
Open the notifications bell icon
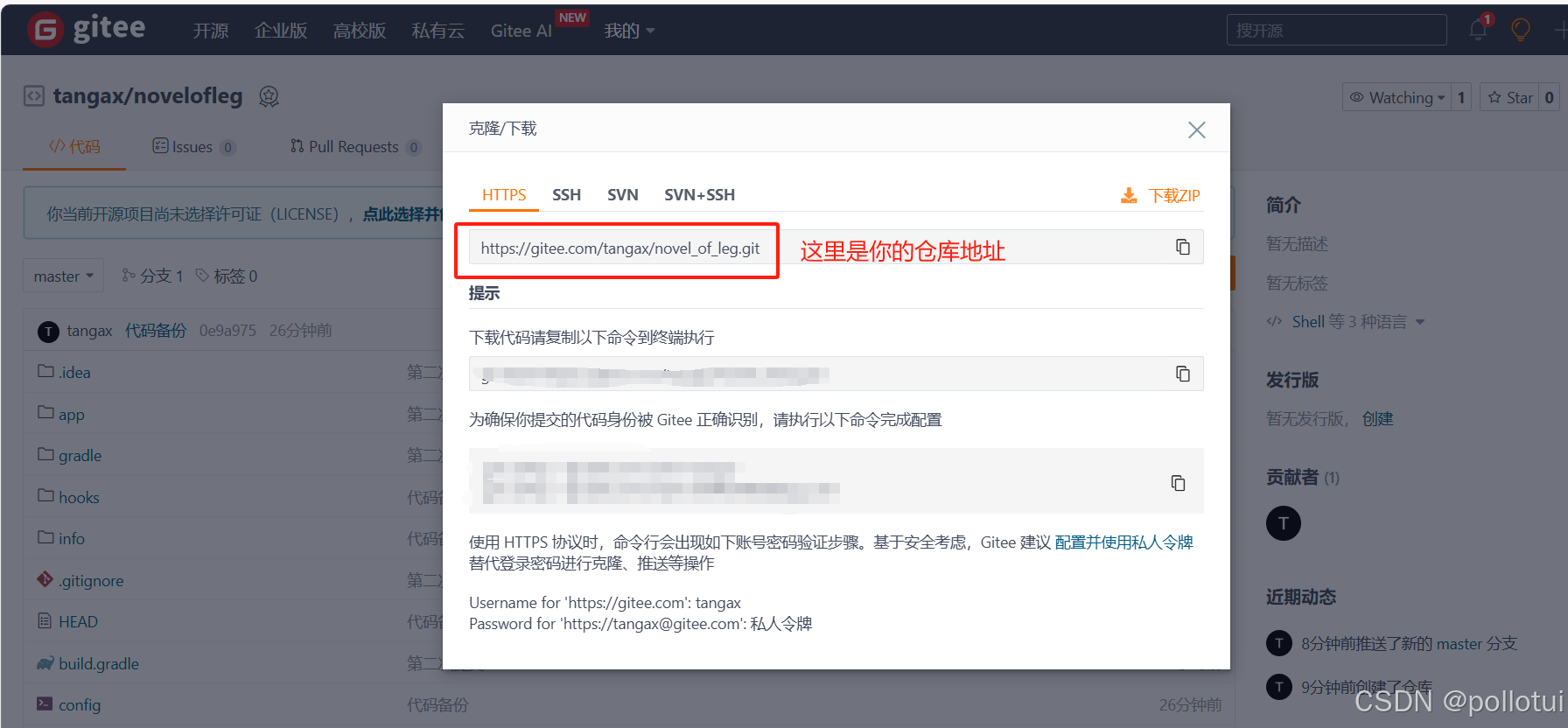(1479, 30)
